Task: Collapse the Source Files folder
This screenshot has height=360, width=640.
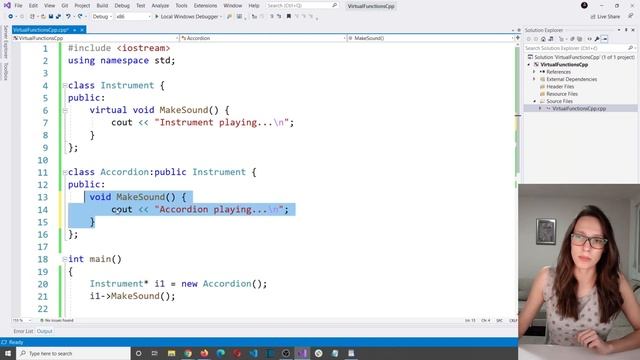Action: (534, 101)
